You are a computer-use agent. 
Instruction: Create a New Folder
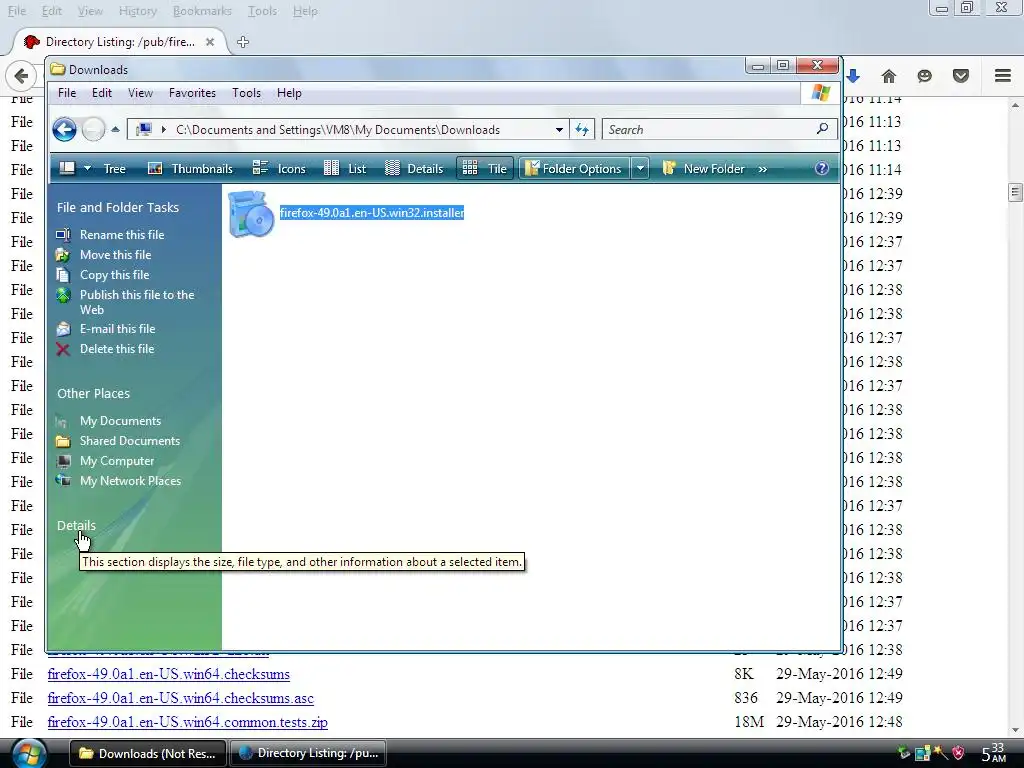coord(703,168)
